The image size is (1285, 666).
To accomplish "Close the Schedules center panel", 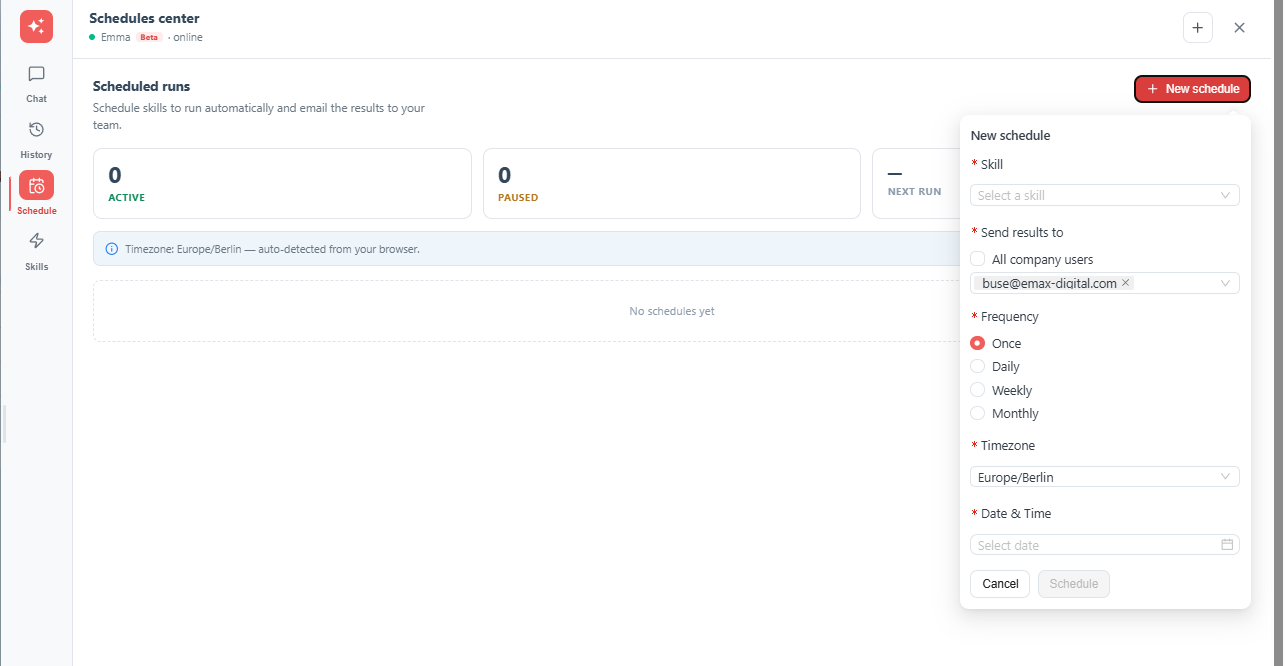I will [x=1240, y=28].
